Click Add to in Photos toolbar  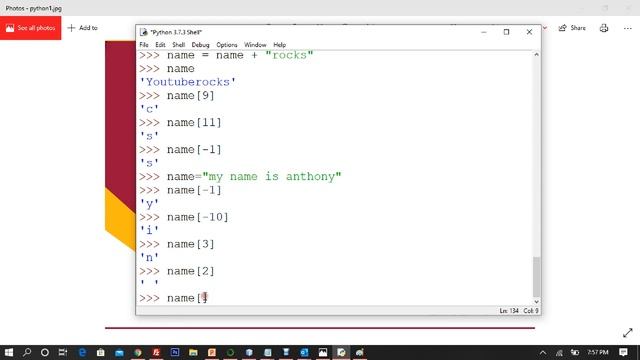(82, 28)
